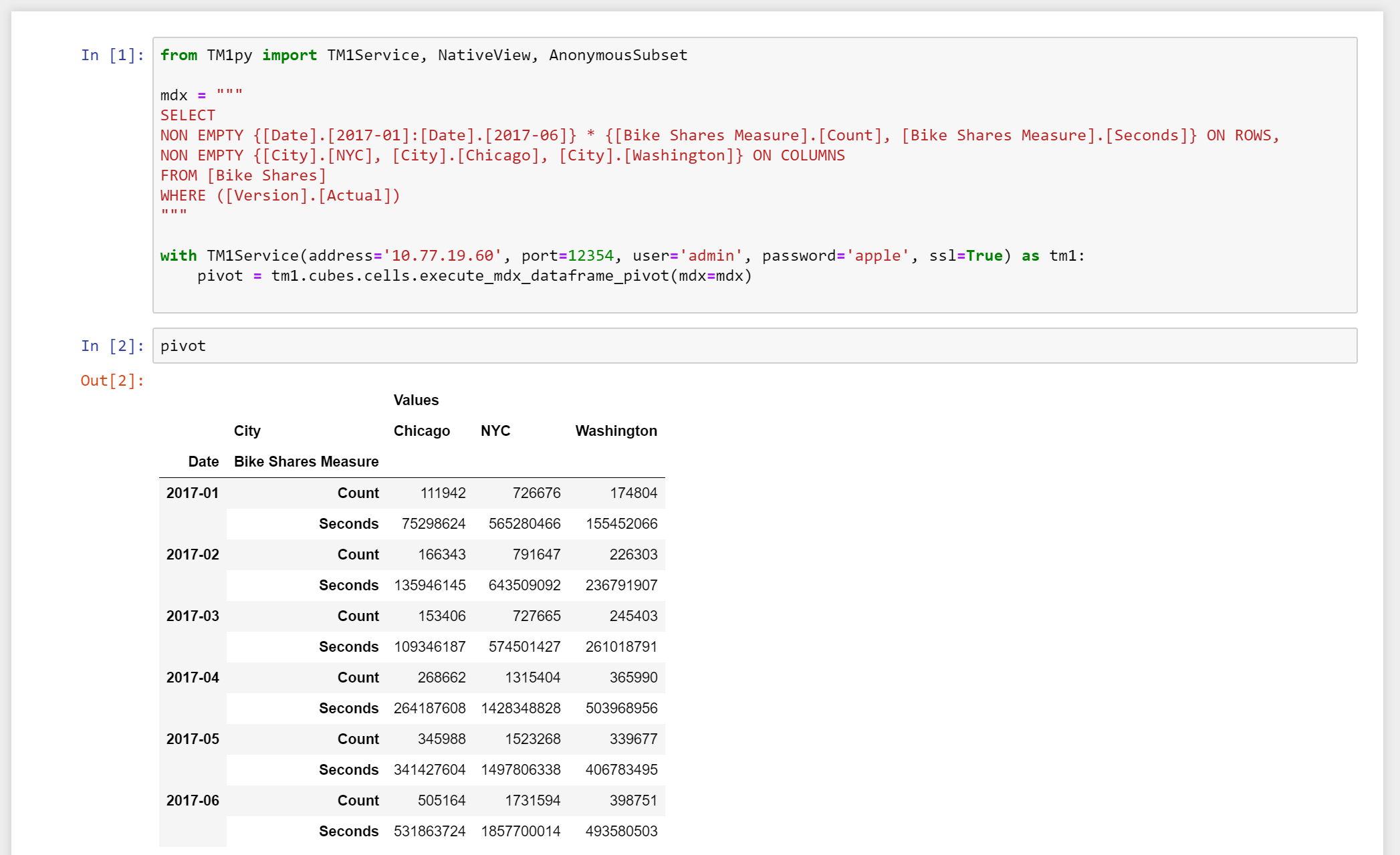Click the second code cell containing pivot
The height and width of the screenshot is (855, 1400).
click(x=755, y=346)
